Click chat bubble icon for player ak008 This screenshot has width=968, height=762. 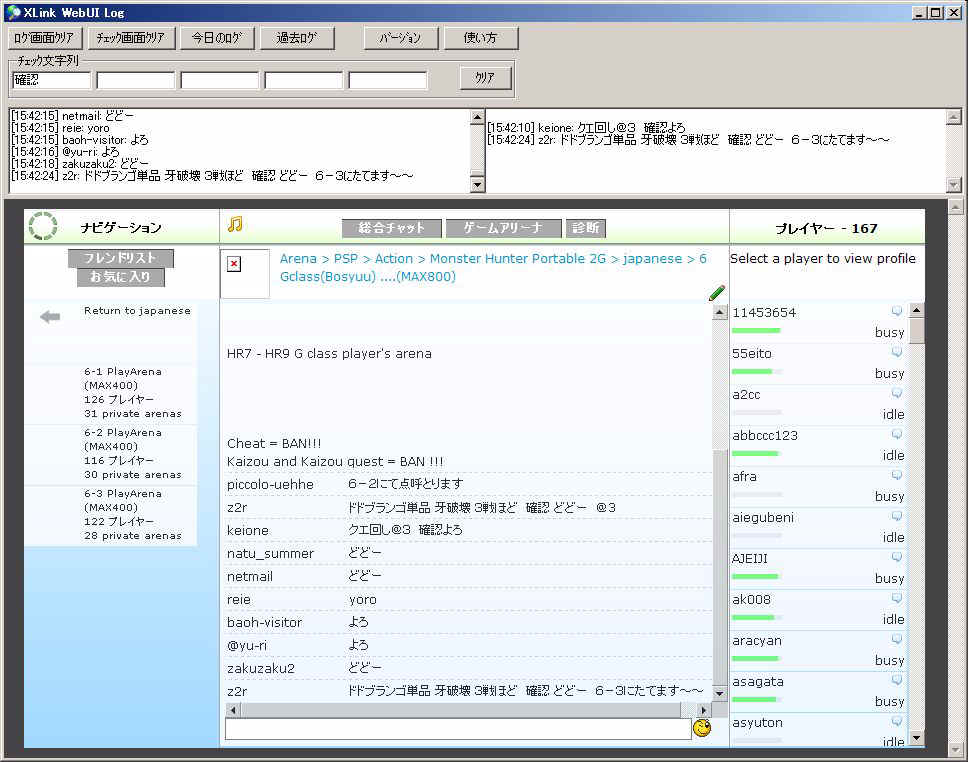(x=897, y=598)
